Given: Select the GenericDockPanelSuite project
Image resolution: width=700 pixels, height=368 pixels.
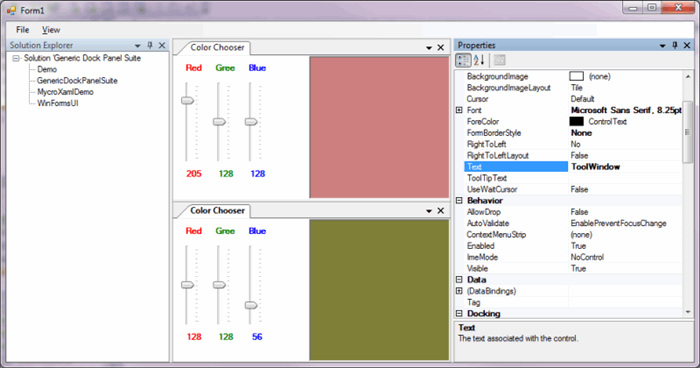Looking at the screenshot, I should coord(77,80).
